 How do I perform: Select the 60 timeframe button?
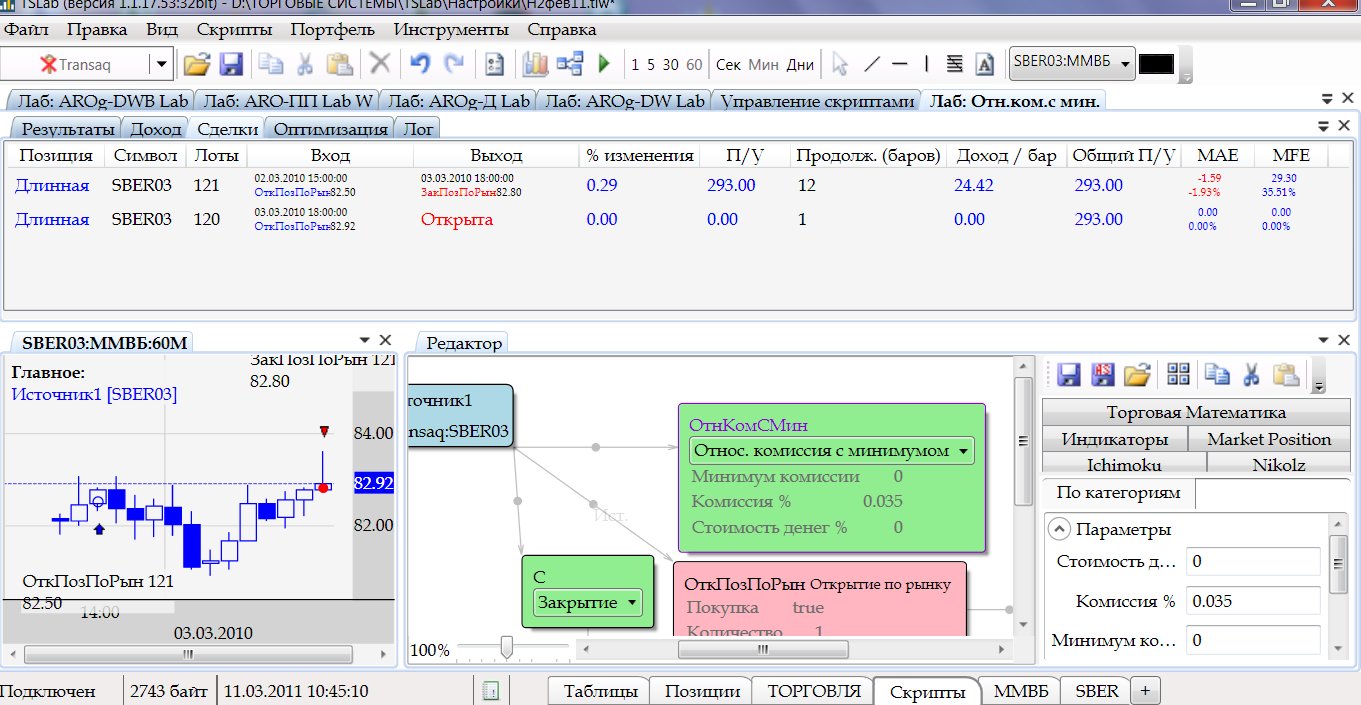pyautogui.click(x=694, y=64)
